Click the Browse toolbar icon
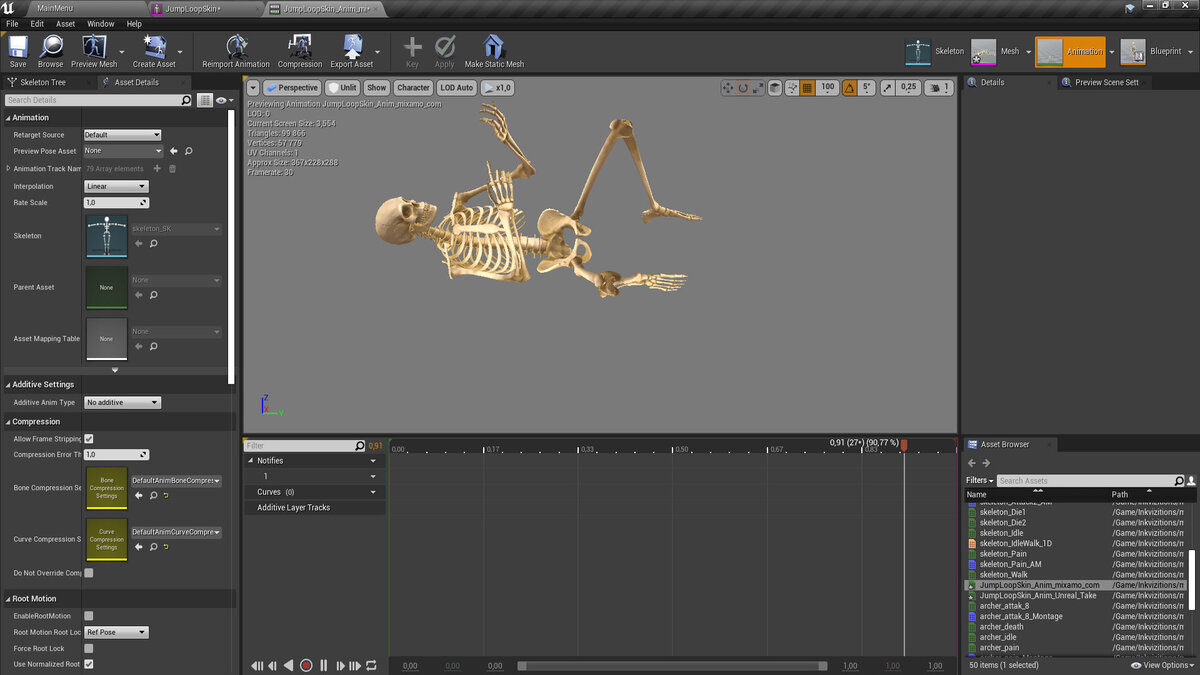Image resolution: width=1200 pixels, height=675 pixels. pyautogui.click(x=51, y=50)
